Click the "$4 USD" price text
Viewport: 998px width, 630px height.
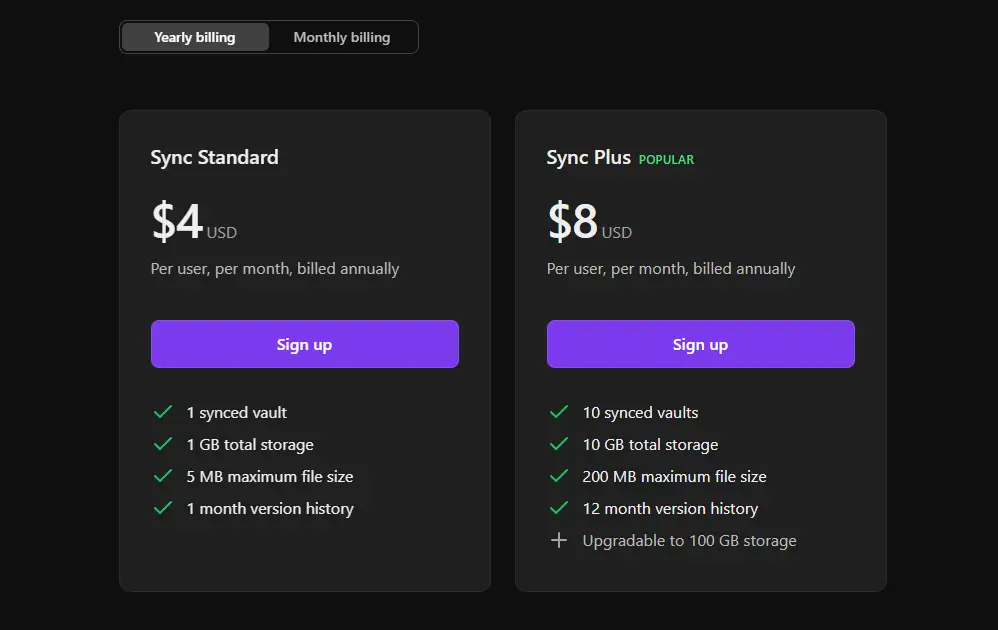[195, 222]
